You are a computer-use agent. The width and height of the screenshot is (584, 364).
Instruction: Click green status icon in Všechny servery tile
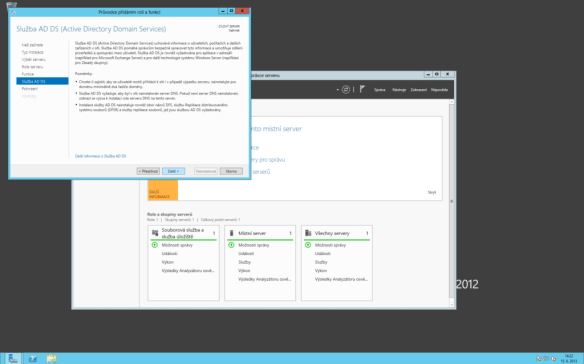point(308,245)
